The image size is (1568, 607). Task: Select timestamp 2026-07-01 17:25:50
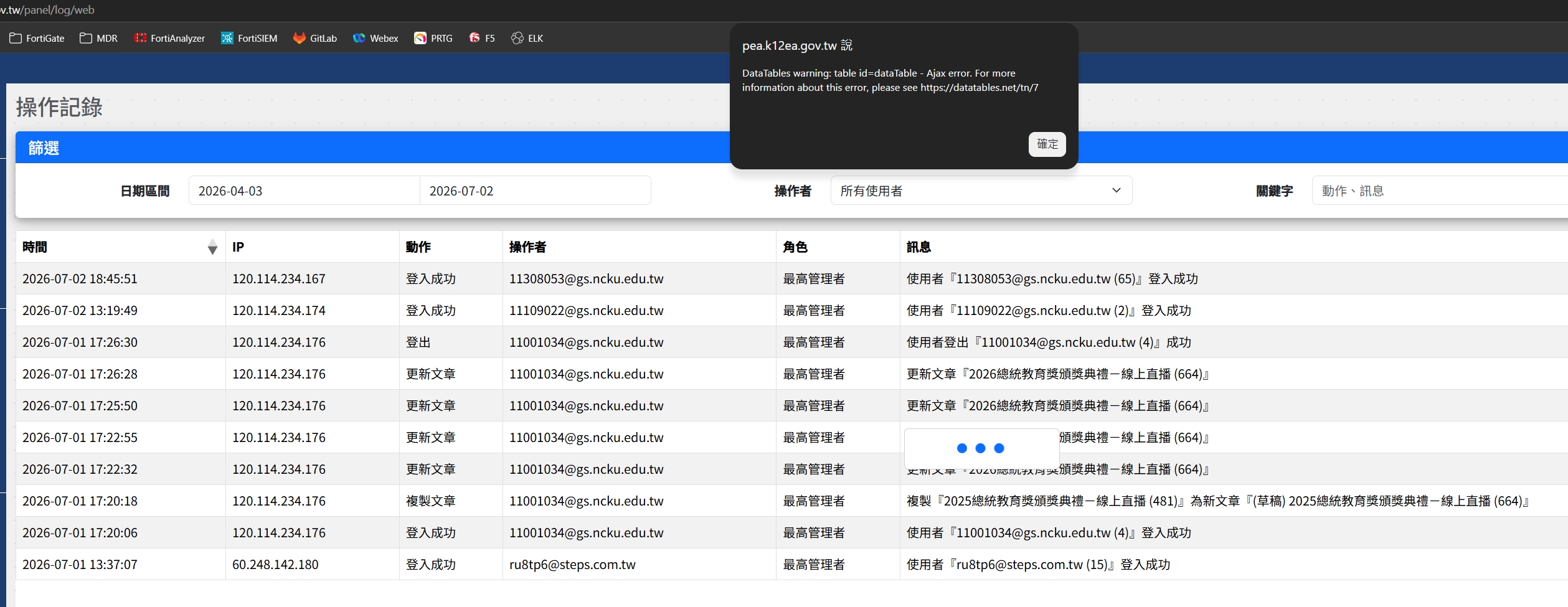coord(80,406)
